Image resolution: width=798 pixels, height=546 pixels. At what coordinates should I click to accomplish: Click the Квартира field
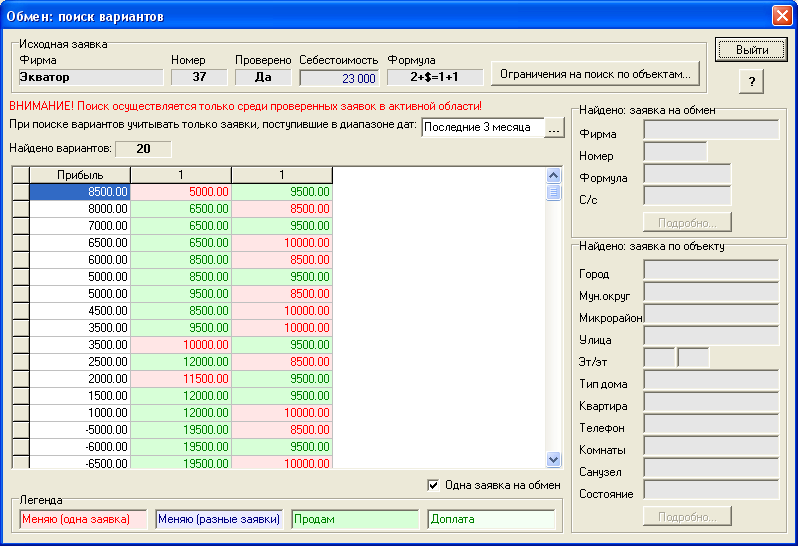711,402
